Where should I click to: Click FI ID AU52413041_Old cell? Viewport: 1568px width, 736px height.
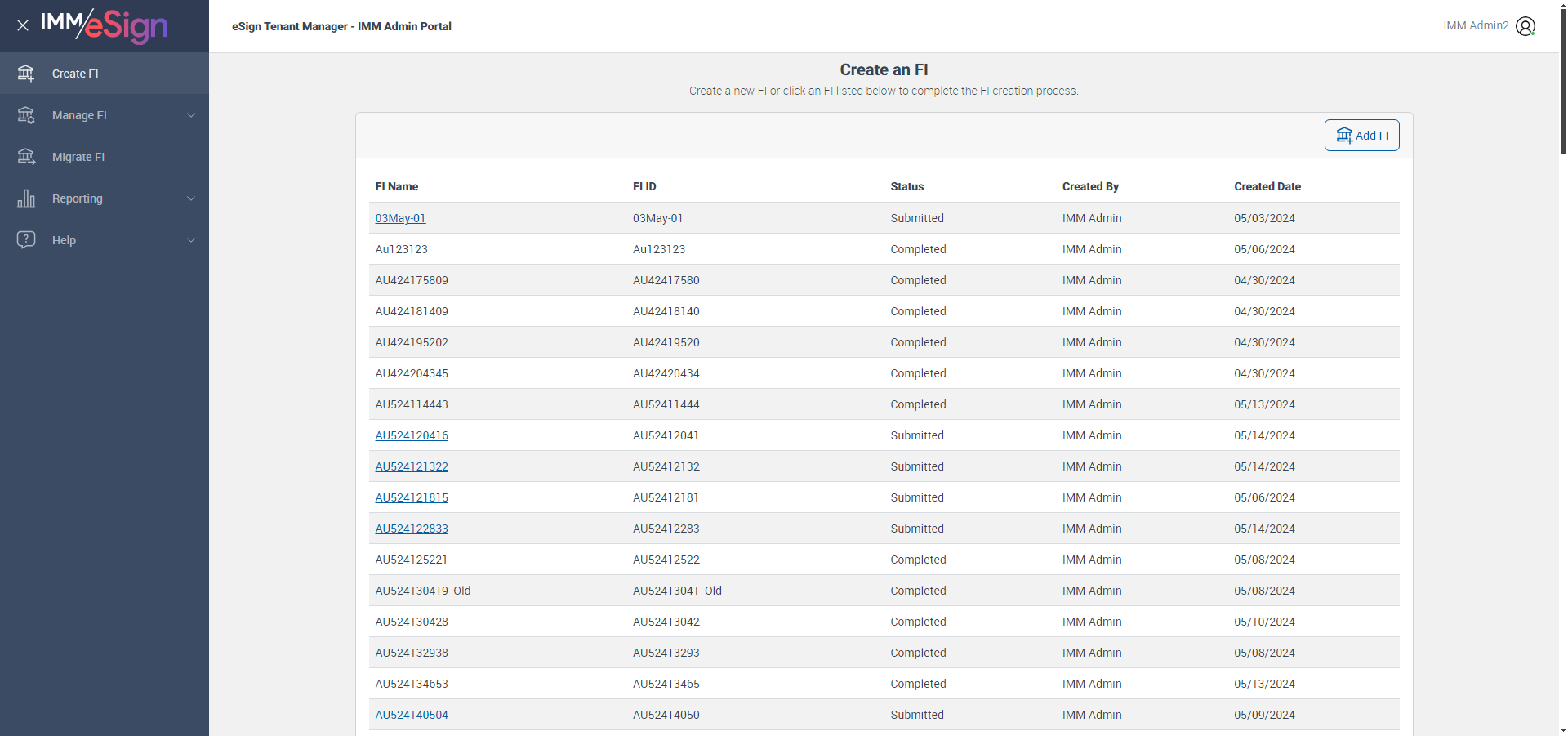pyautogui.click(x=677, y=591)
